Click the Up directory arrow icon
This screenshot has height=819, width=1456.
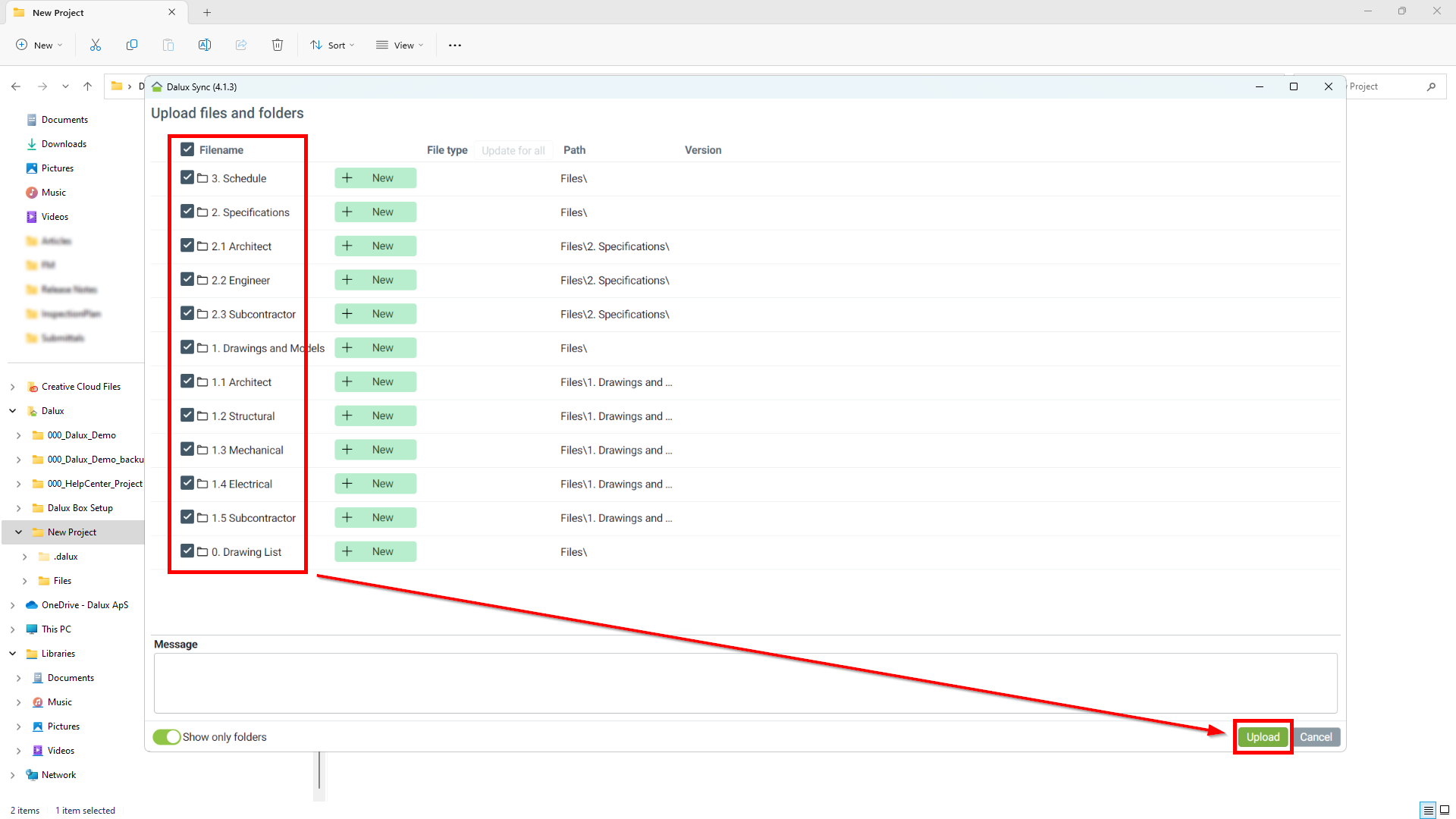coord(88,86)
